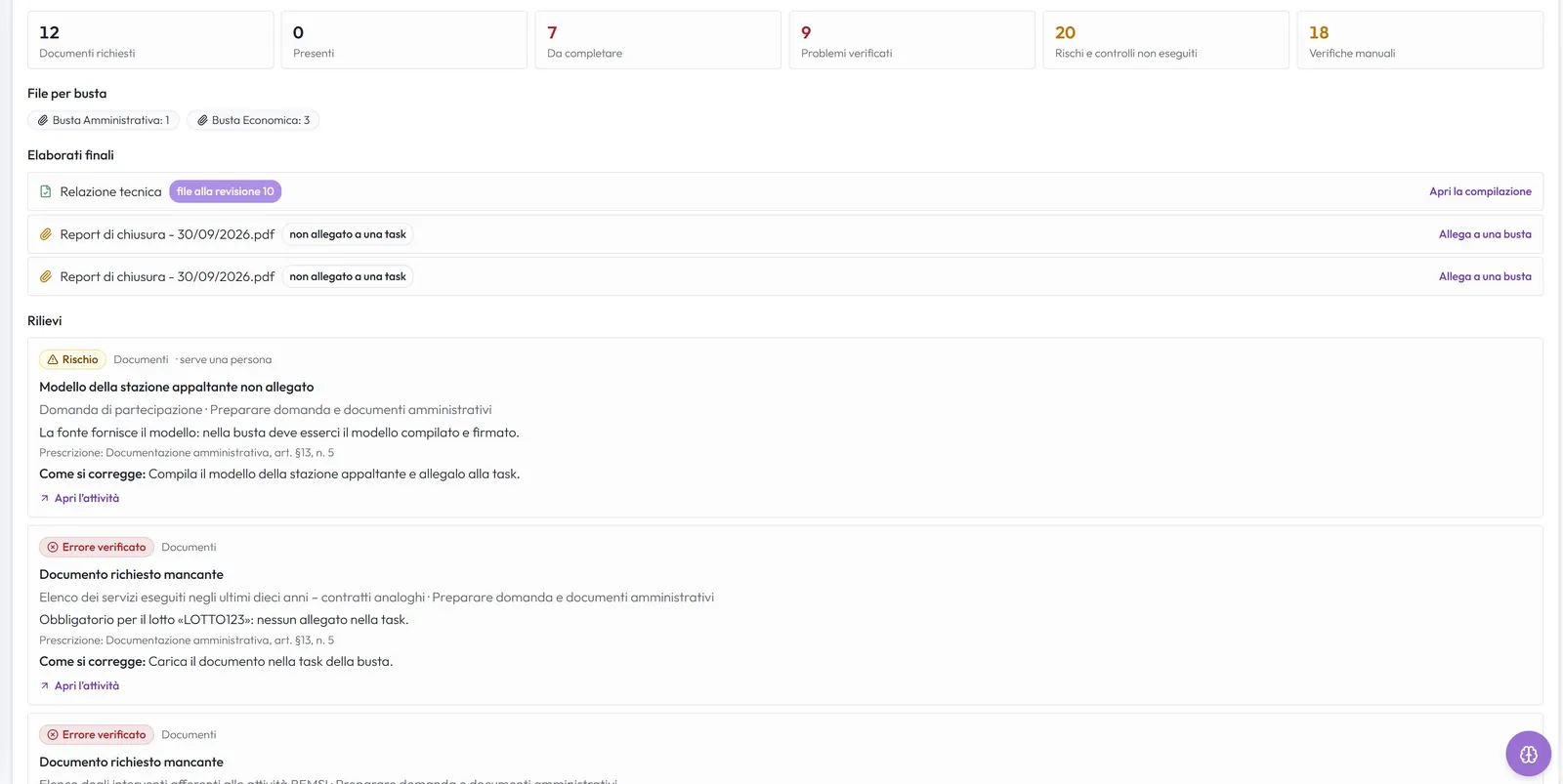Select the Busta Amministrativa: 1 chip
The width and height of the screenshot is (1563, 784).
tap(104, 120)
